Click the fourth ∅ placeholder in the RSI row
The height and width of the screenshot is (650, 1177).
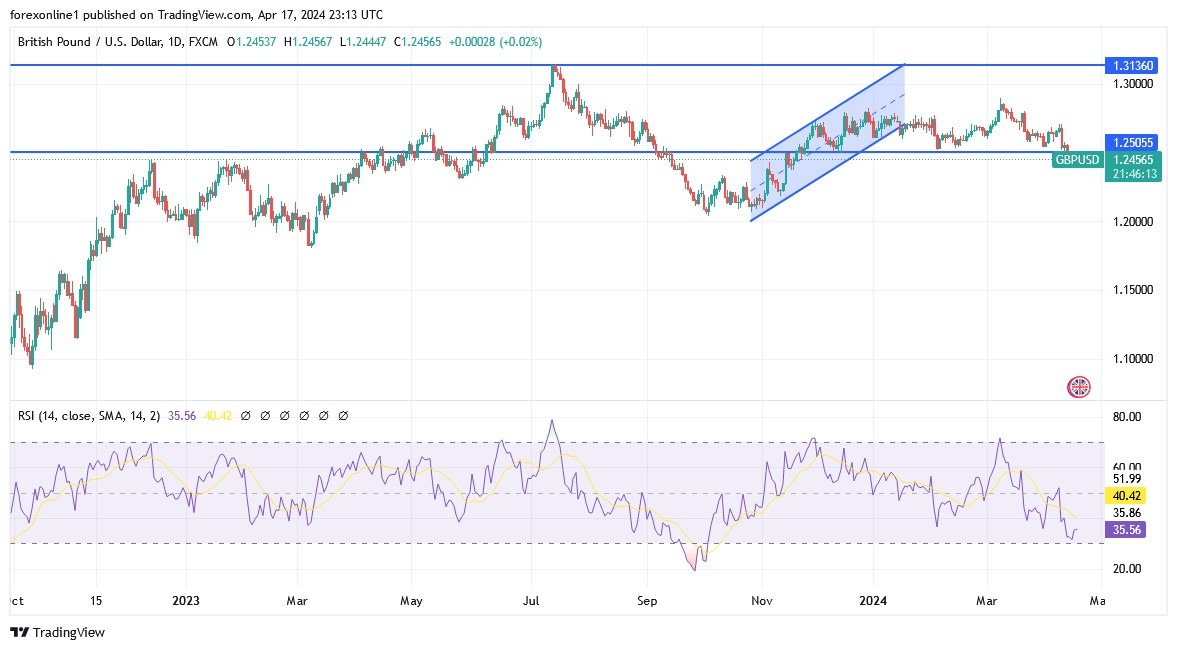(x=304, y=415)
